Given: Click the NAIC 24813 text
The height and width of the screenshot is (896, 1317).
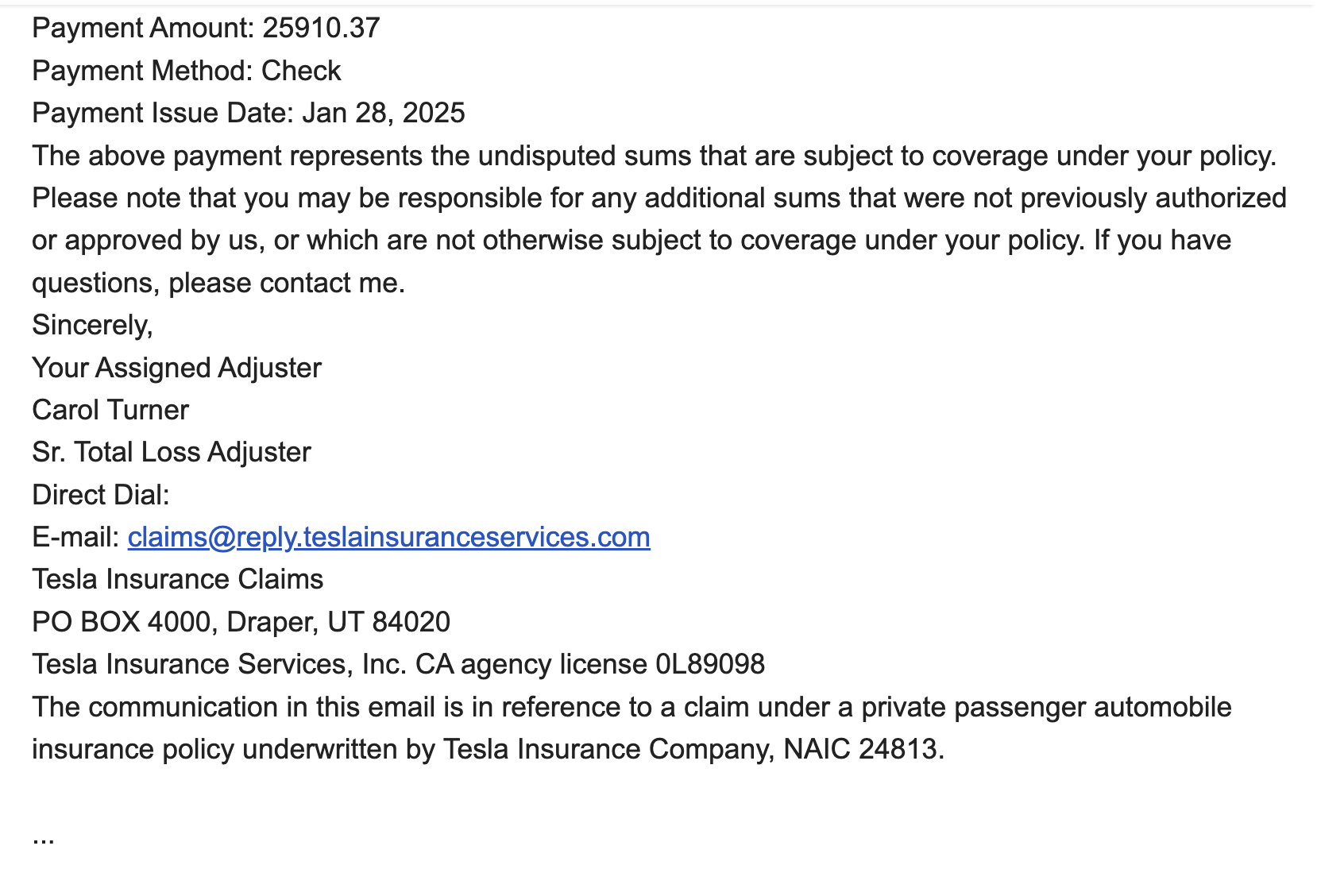Looking at the screenshot, I should tap(863, 749).
